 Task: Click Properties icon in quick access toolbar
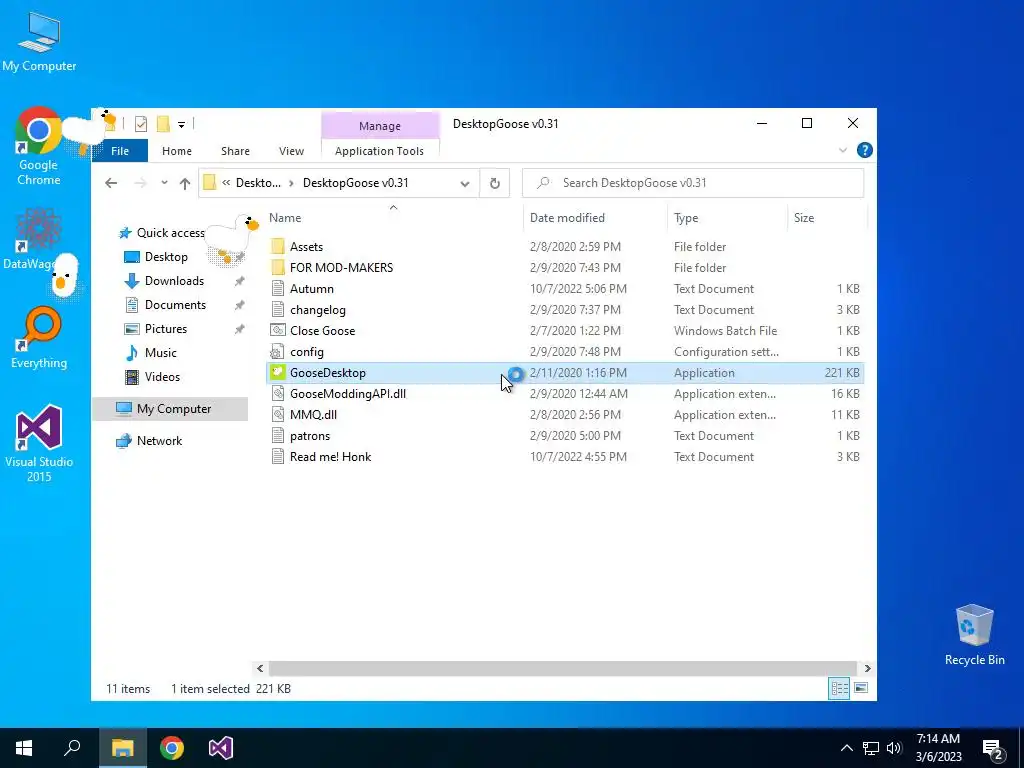[x=140, y=123]
